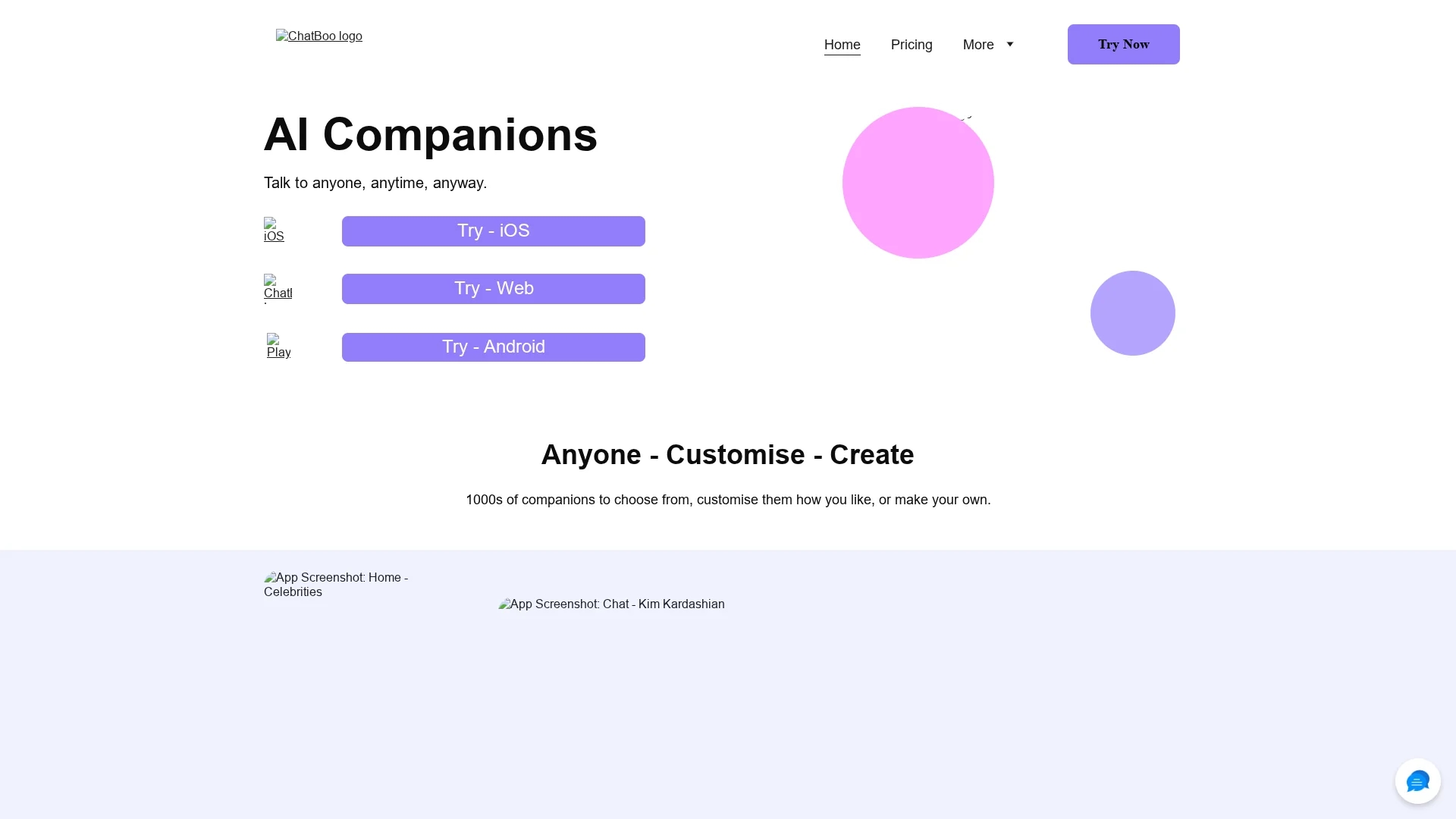This screenshot has width=1456, height=819.
Task: Click the 'Anyone - Customise - Create' heading
Action: coord(727,455)
